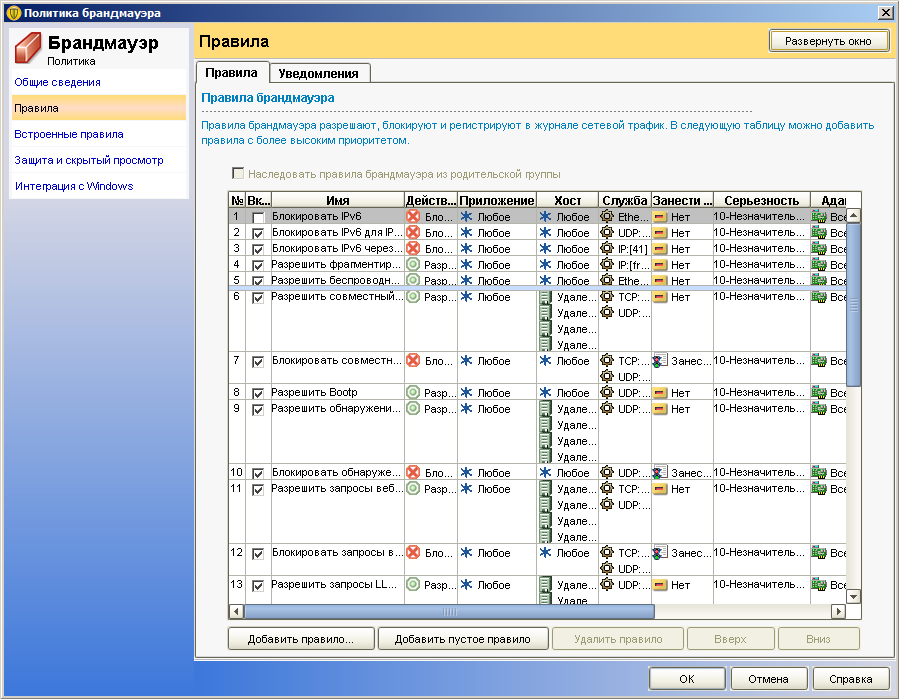The height and width of the screenshot is (699, 899).
Task: Switch to the Правила tab
Action: [232, 73]
